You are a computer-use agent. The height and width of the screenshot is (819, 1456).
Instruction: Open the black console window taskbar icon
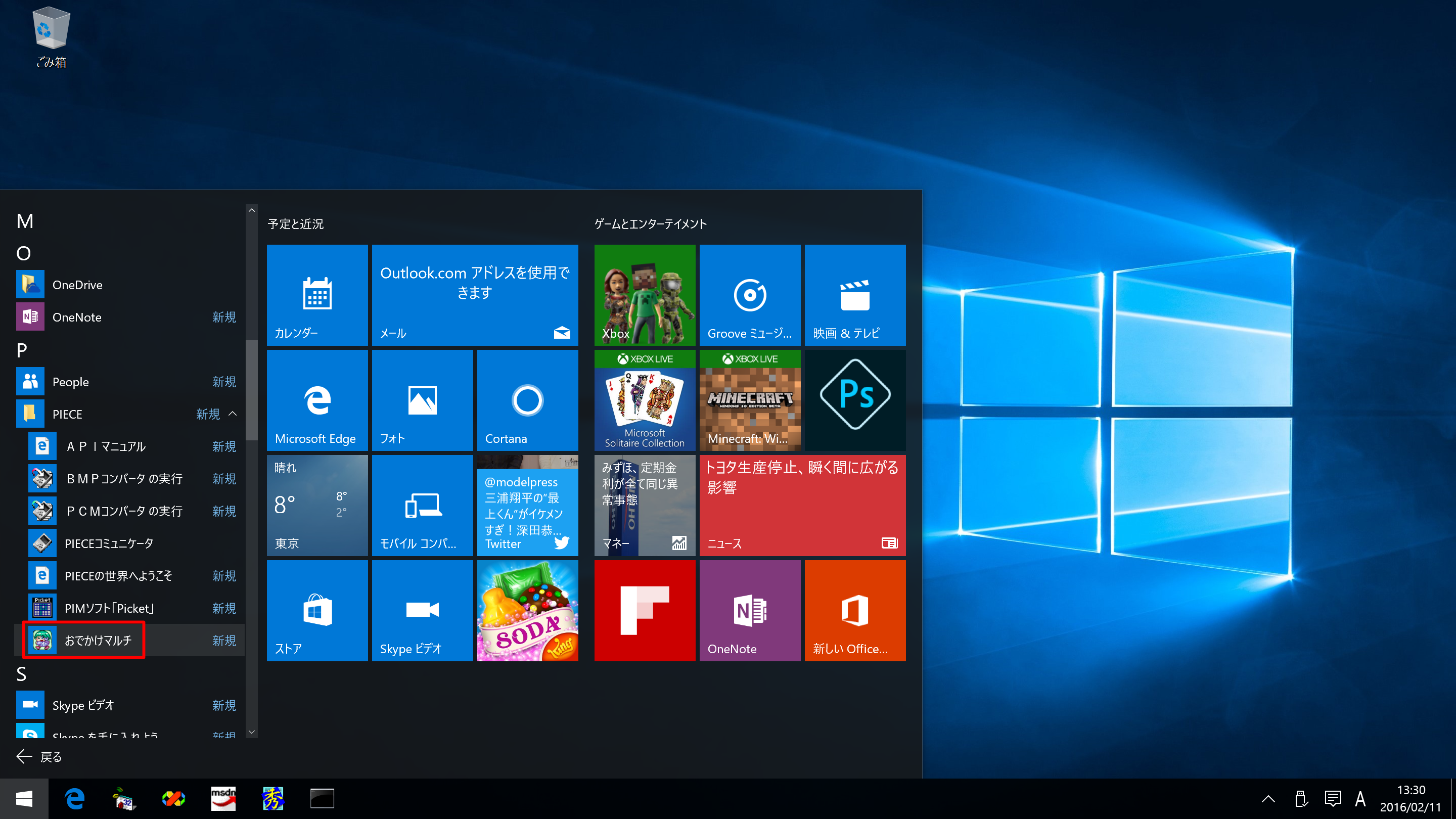(x=322, y=799)
